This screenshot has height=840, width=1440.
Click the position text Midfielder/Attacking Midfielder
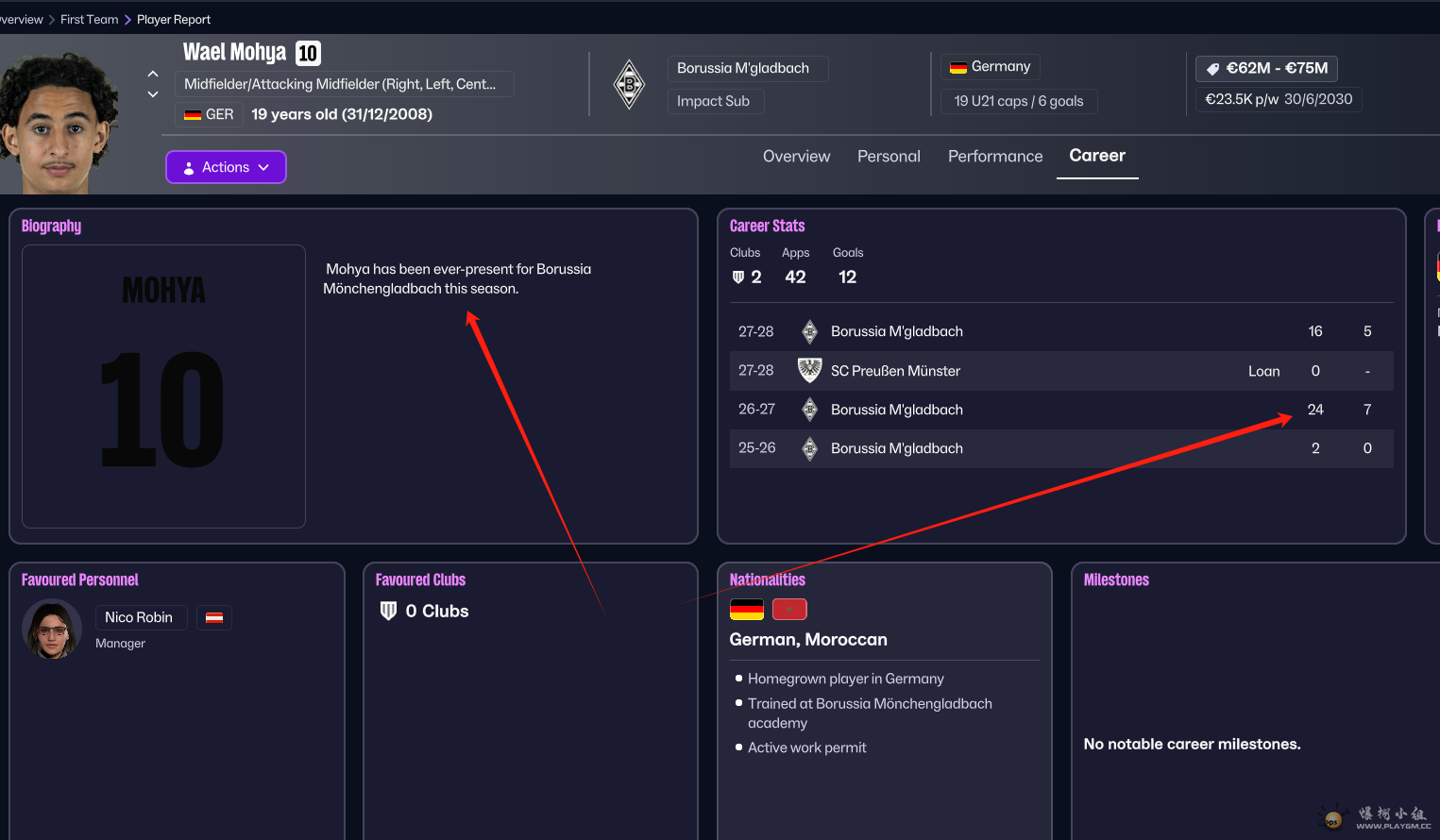coord(344,84)
